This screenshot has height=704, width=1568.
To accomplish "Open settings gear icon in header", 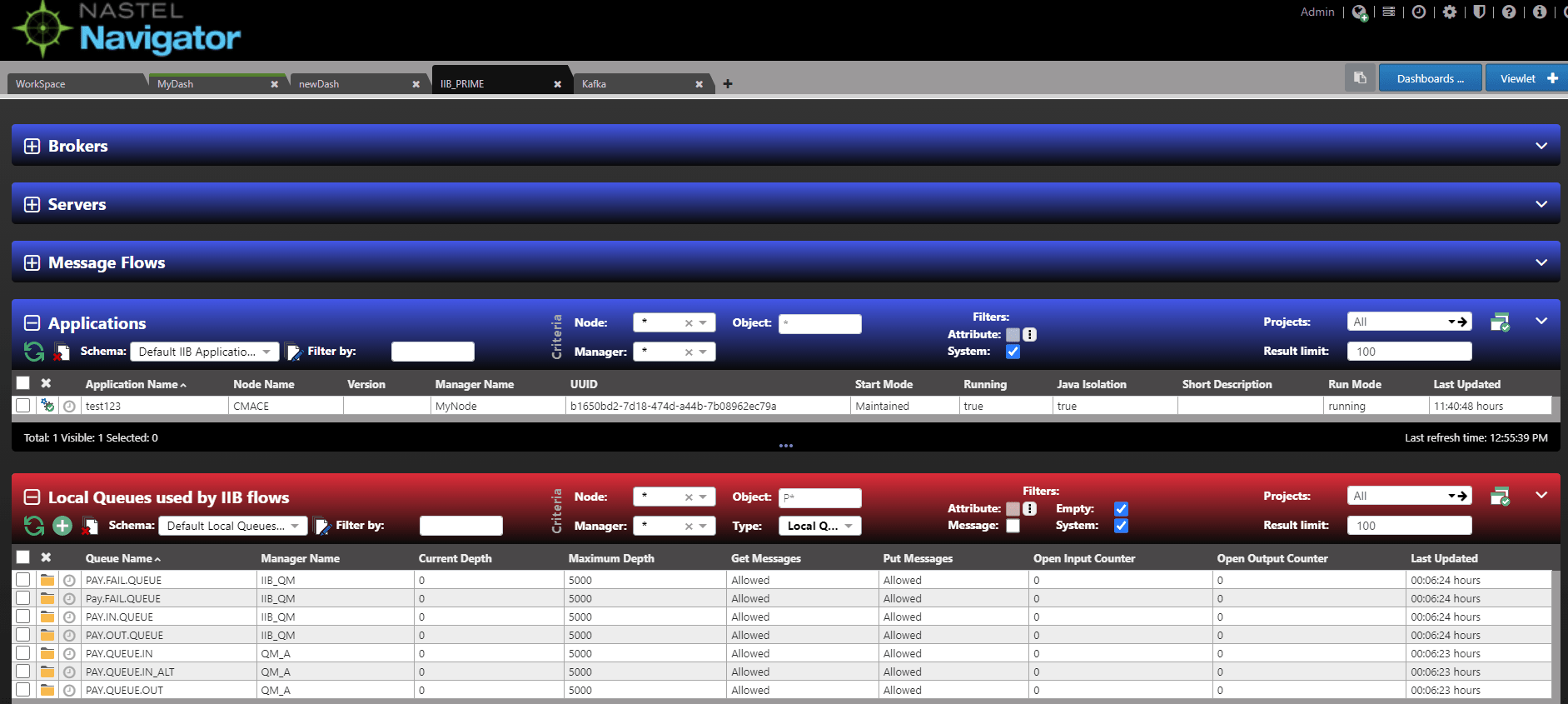I will tap(1450, 12).
